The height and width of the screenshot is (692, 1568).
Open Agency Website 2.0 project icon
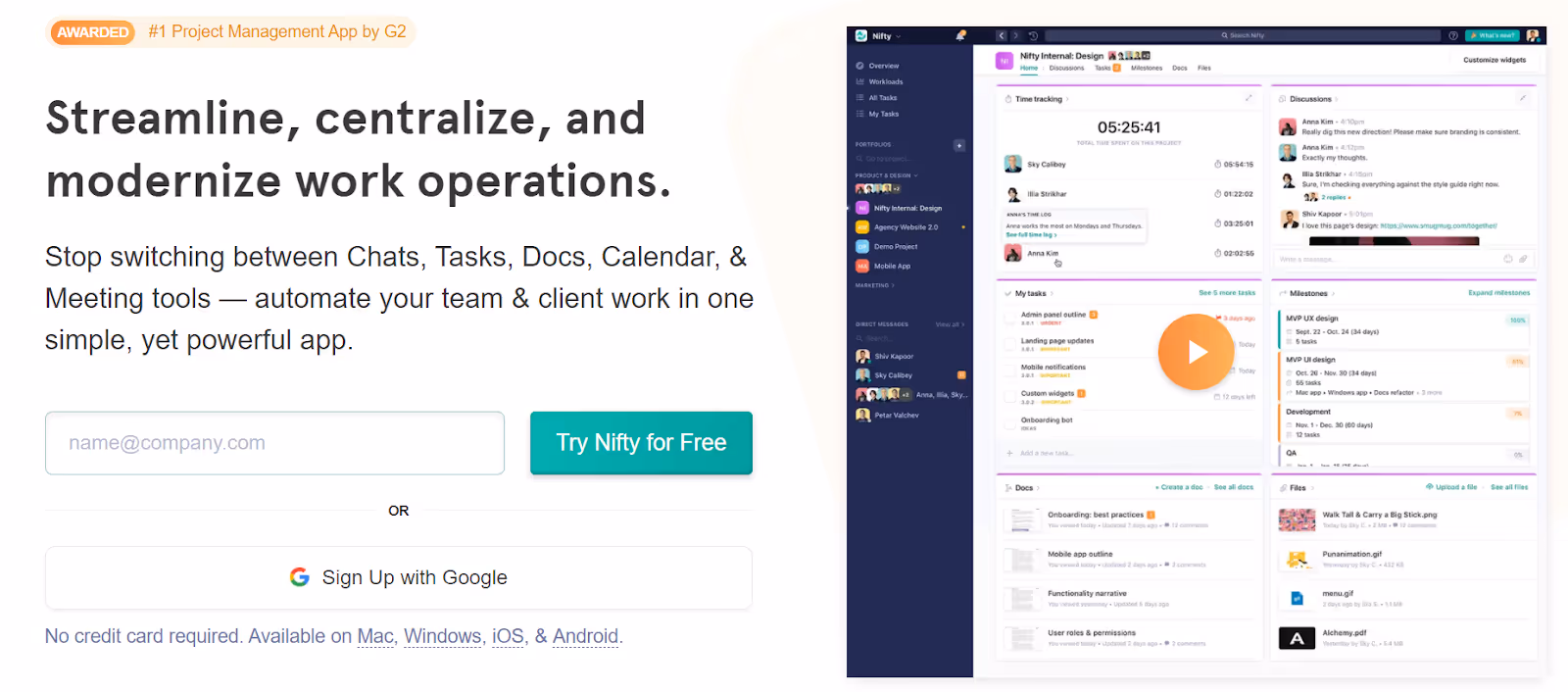coord(862,226)
